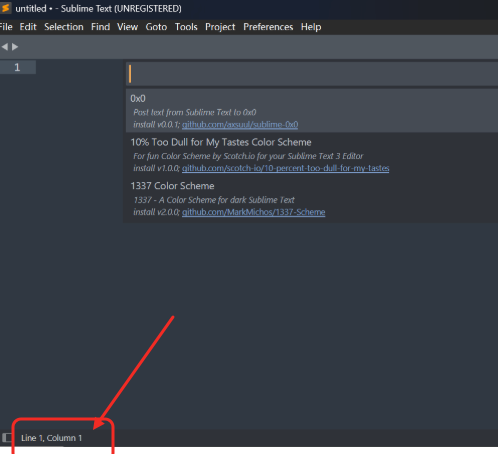This screenshot has width=498, height=454.
Task: Click the Sublime Text logo icon
Action: pos(5,8)
